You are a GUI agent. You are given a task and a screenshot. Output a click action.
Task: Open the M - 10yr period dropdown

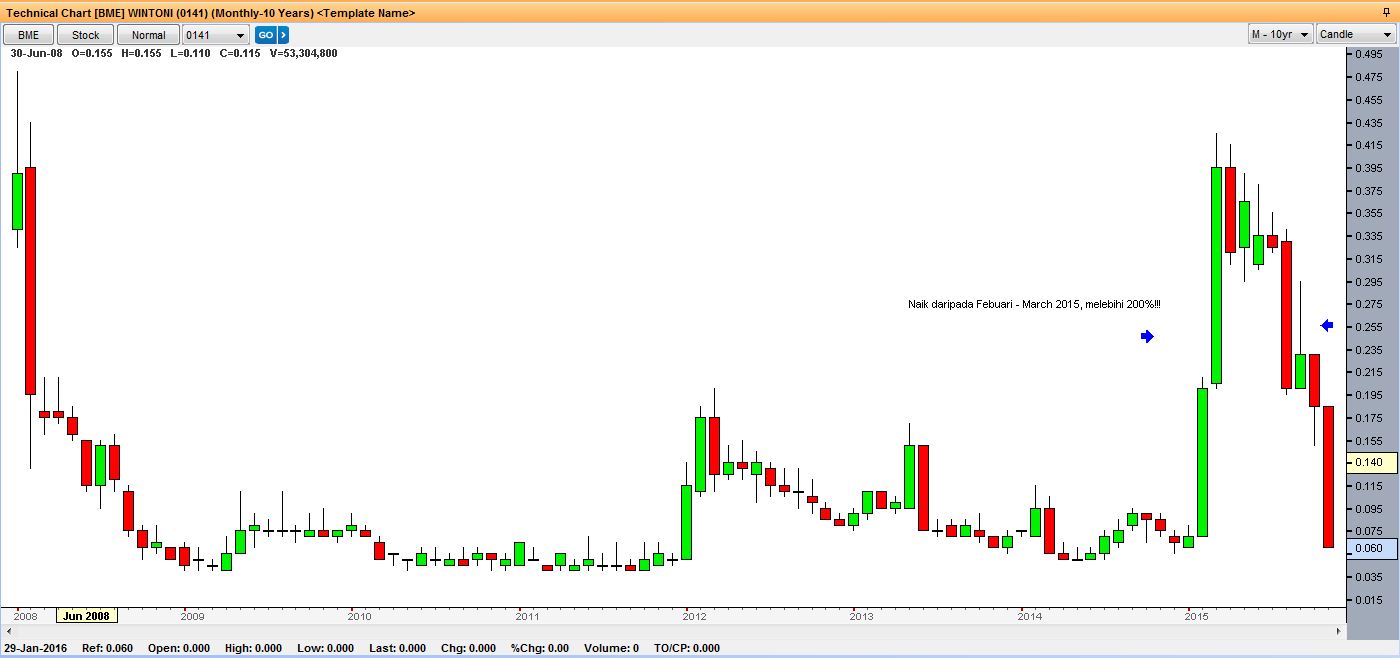click(x=1280, y=34)
